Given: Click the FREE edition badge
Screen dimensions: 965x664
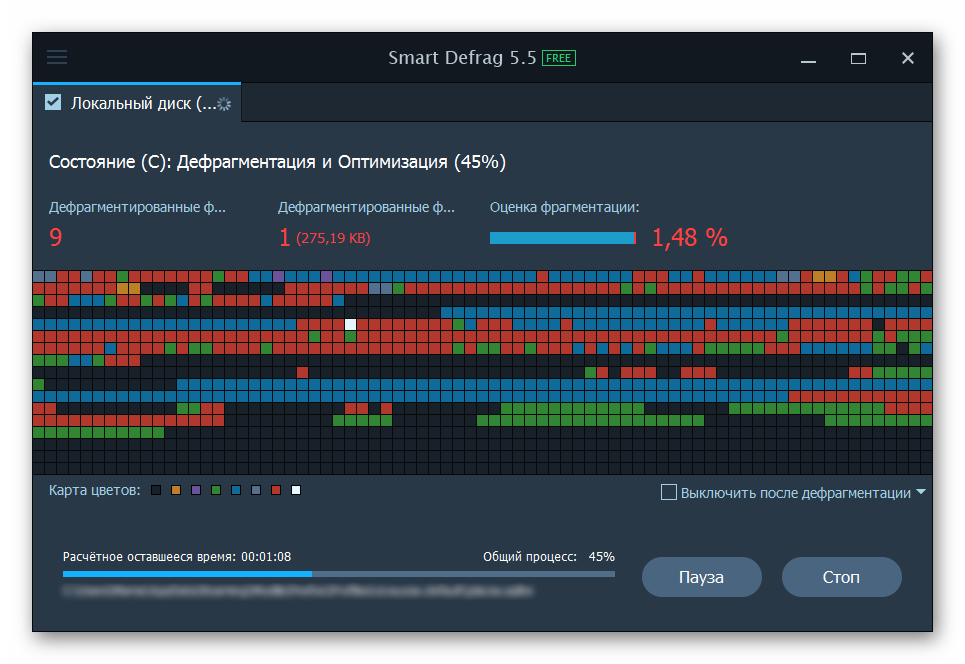Looking at the screenshot, I should [x=558, y=58].
